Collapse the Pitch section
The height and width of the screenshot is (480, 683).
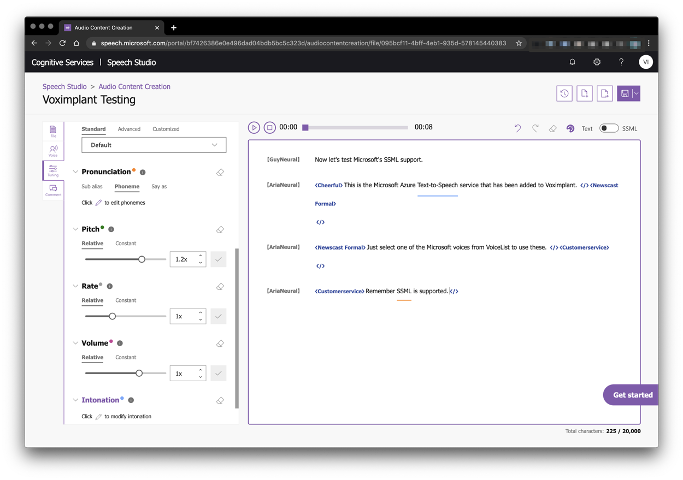click(75, 229)
